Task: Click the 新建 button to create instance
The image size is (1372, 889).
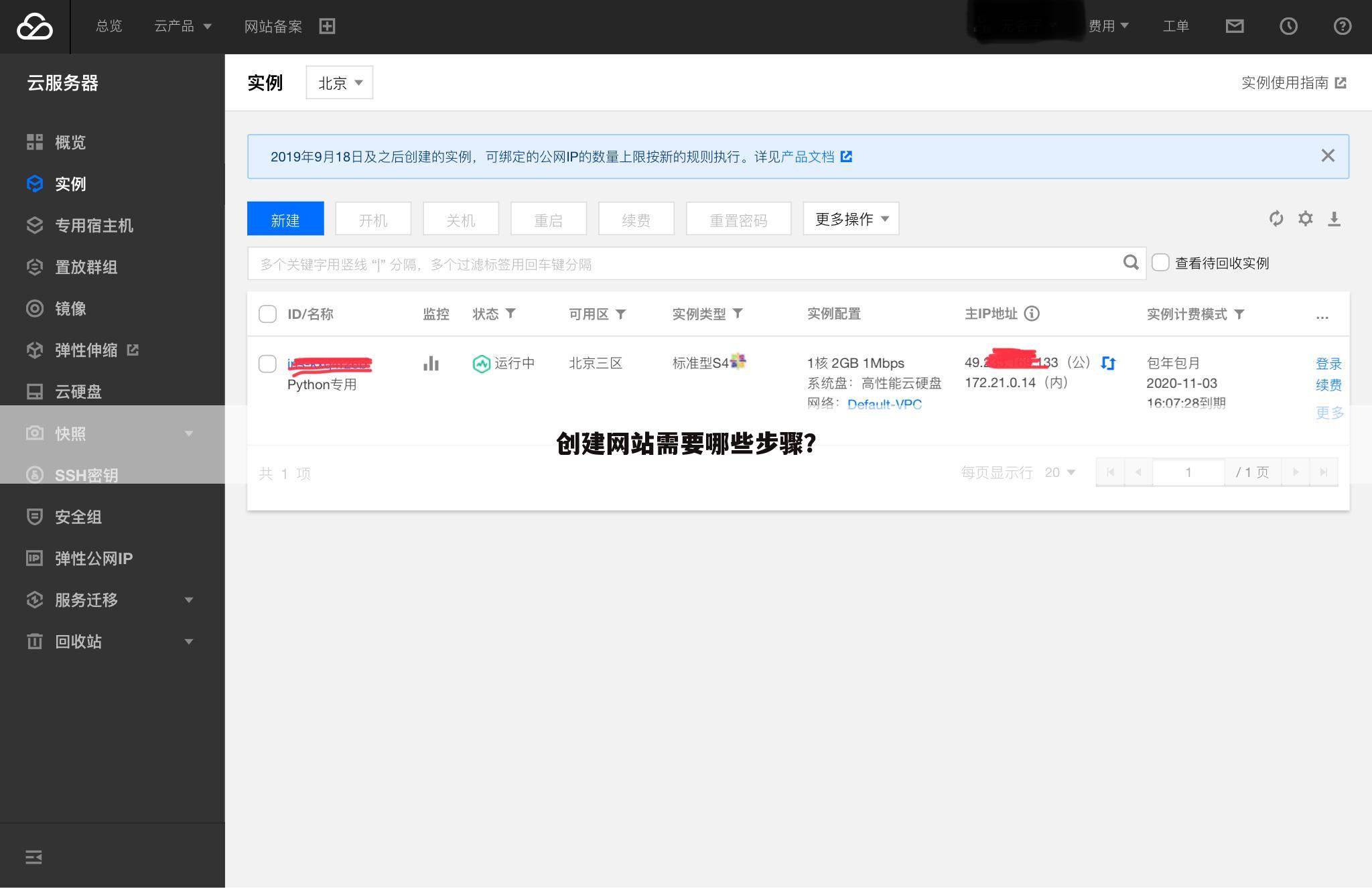Action: pos(285,218)
